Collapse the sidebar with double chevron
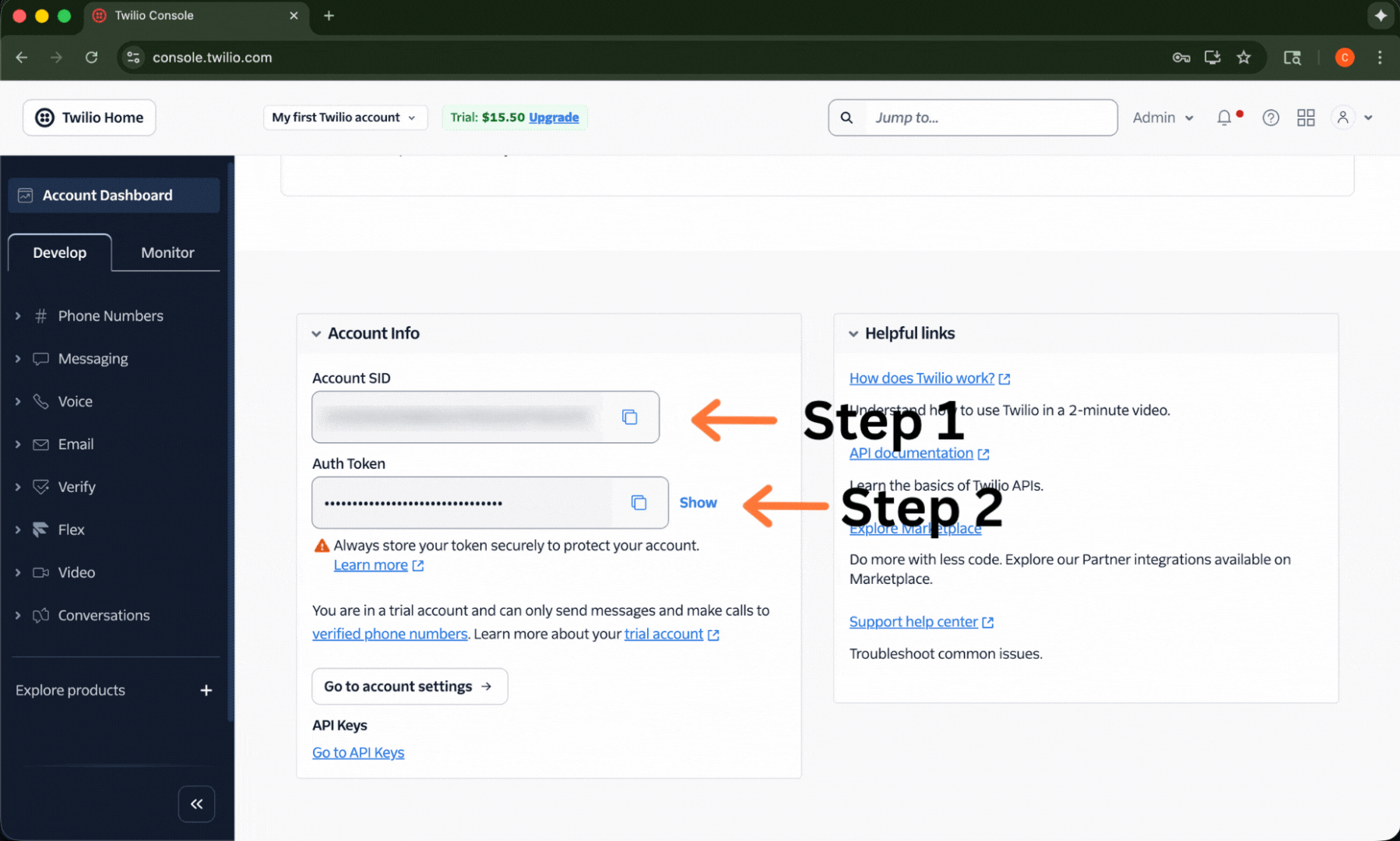 tap(196, 804)
